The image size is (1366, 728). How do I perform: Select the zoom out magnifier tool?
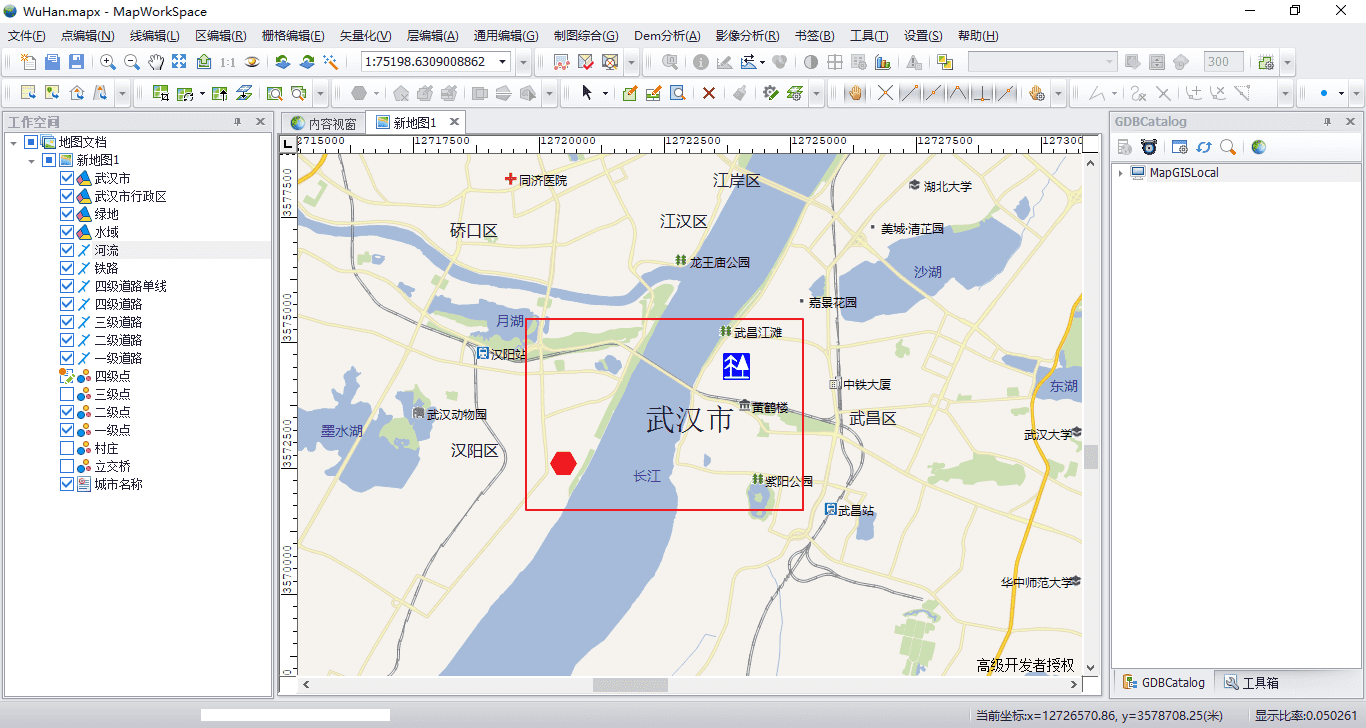(131, 62)
